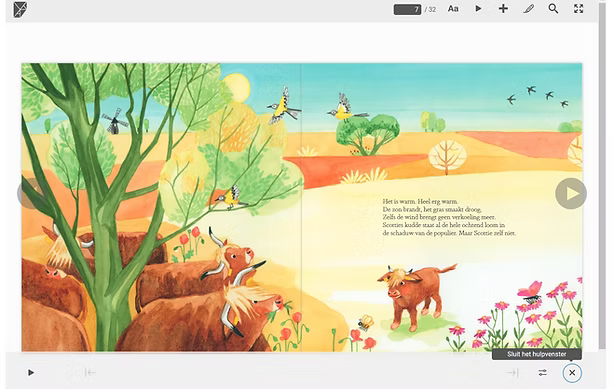Close the help window with the X button

[572, 373]
